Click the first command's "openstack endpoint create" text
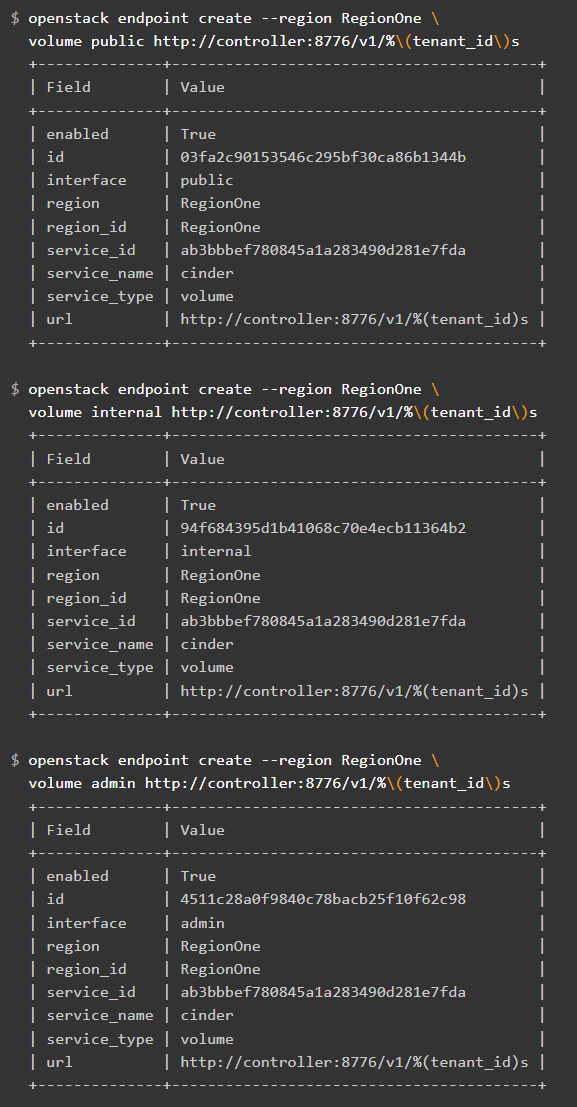 click(x=140, y=18)
